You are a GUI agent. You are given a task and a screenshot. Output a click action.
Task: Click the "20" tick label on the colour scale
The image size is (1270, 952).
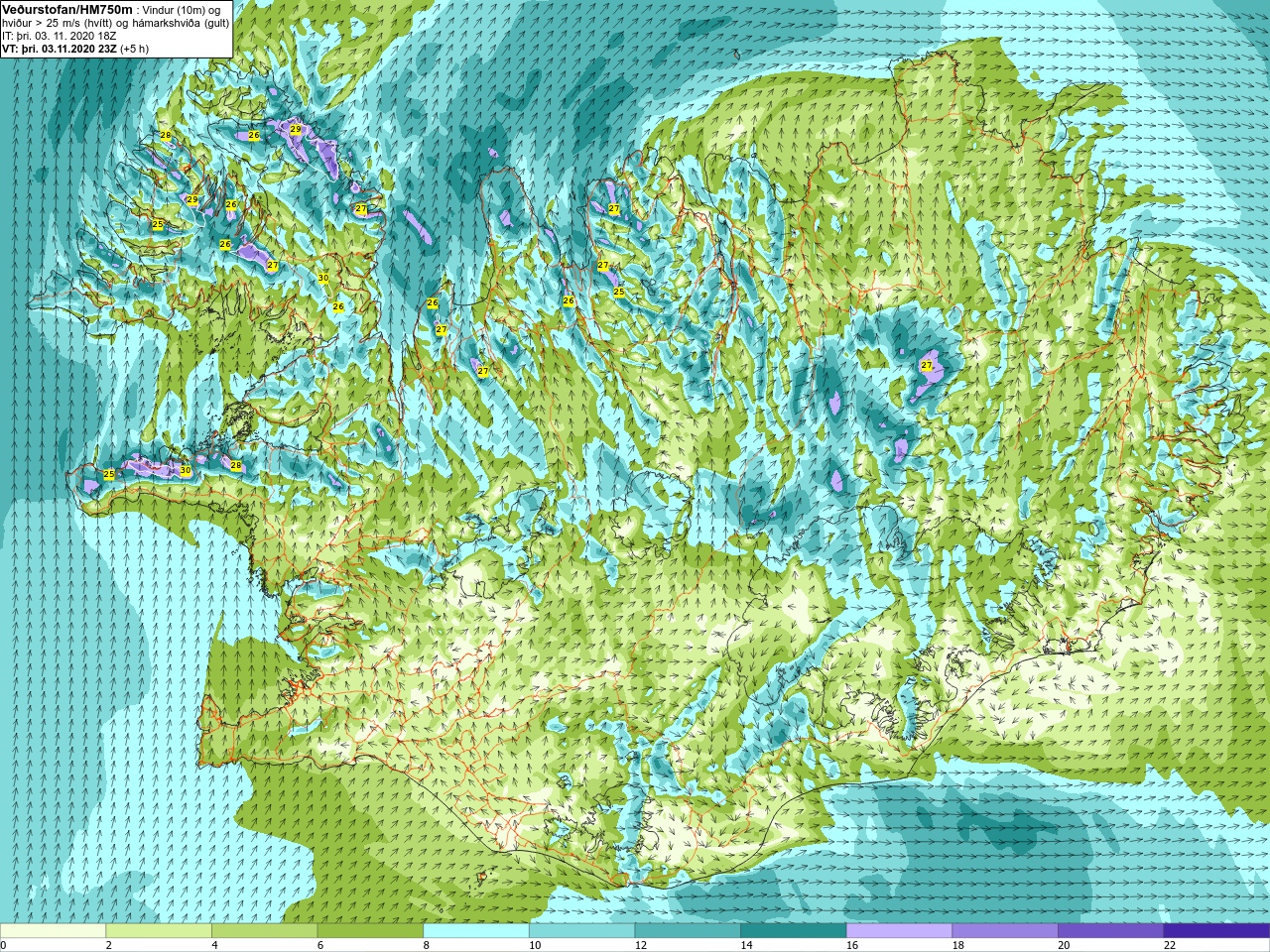point(1065,945)
